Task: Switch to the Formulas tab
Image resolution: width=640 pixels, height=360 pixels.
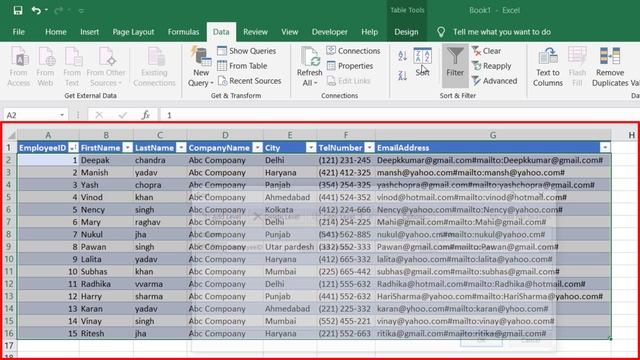Action: [183, 32]
